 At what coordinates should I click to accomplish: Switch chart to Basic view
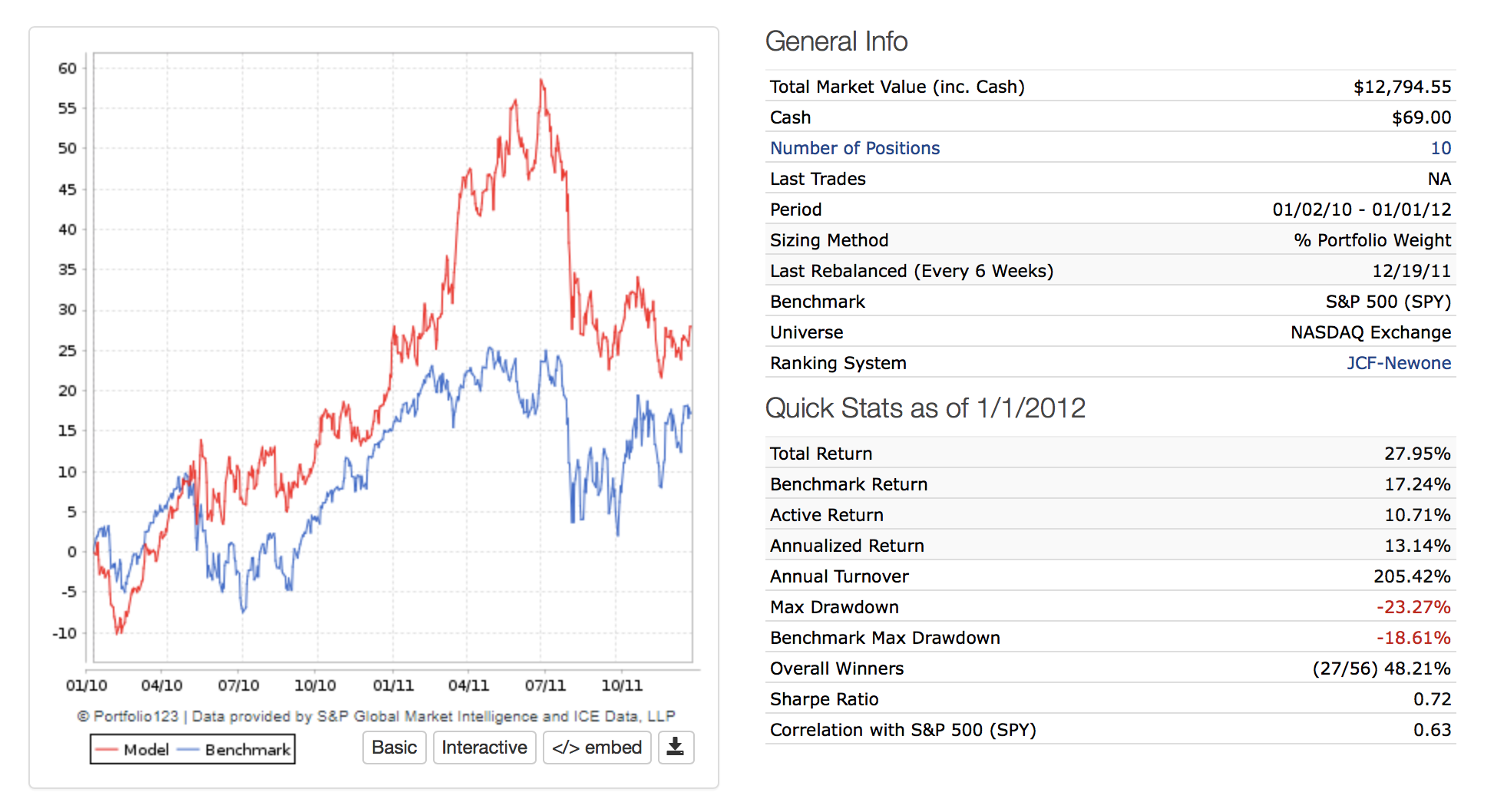(394, 748)
